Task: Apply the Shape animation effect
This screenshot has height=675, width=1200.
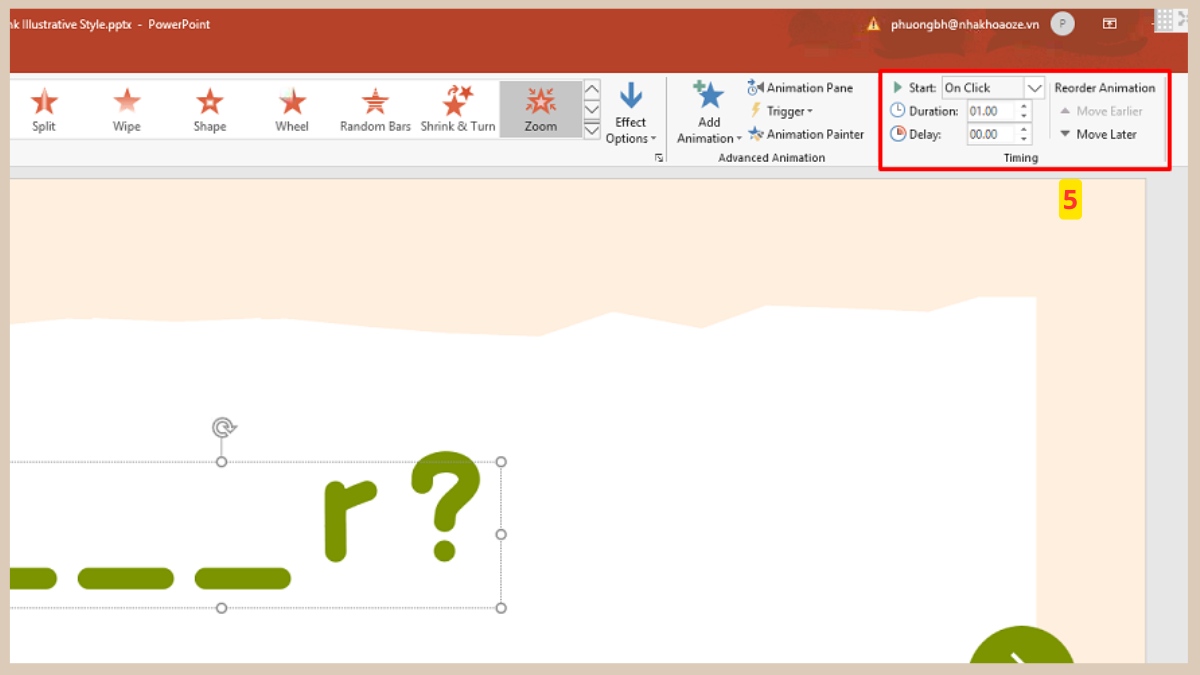Action: pyautogui.click(x=209, y=105)
